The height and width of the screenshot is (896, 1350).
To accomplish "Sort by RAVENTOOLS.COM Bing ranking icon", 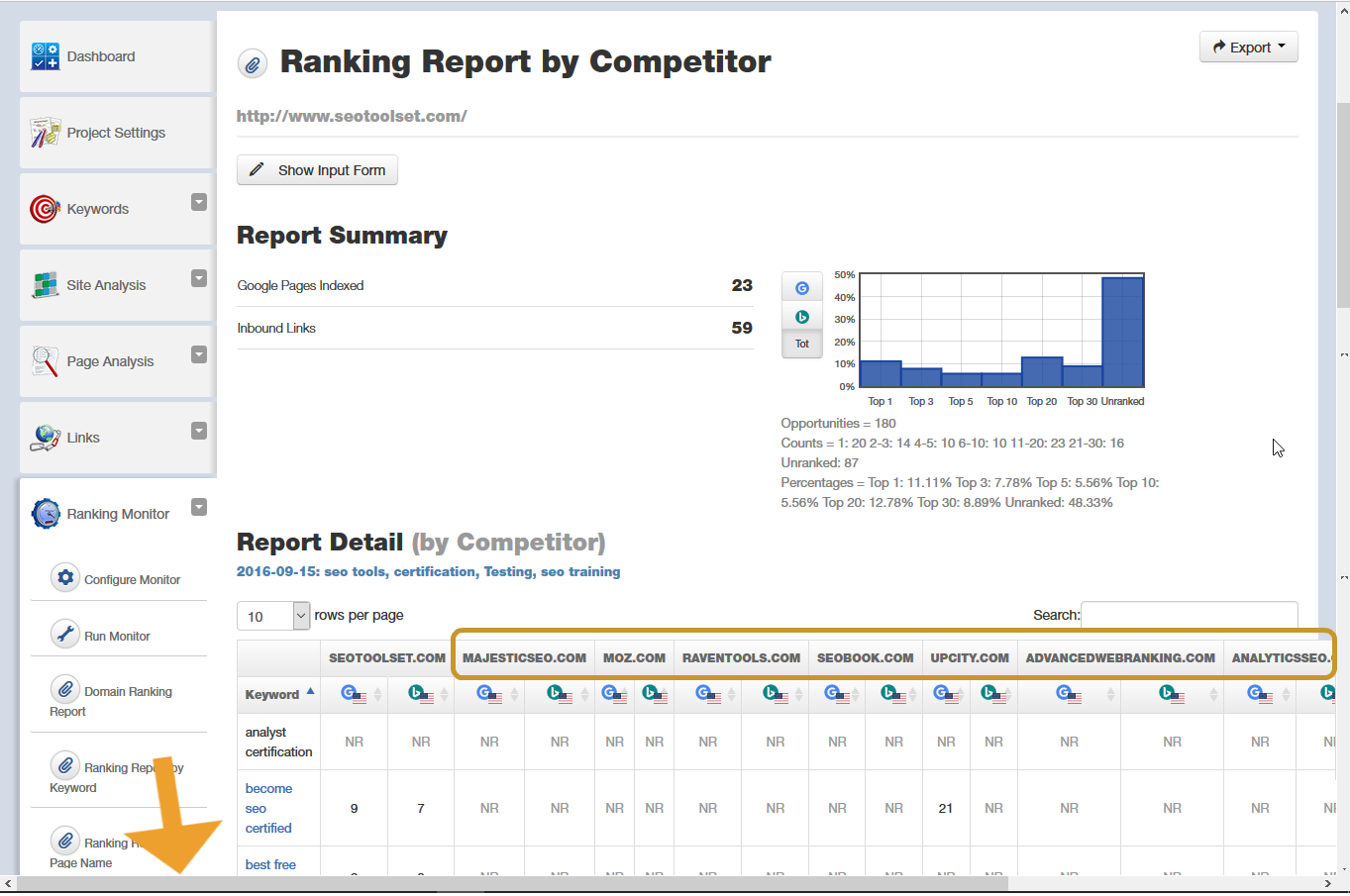I will 776,694.
